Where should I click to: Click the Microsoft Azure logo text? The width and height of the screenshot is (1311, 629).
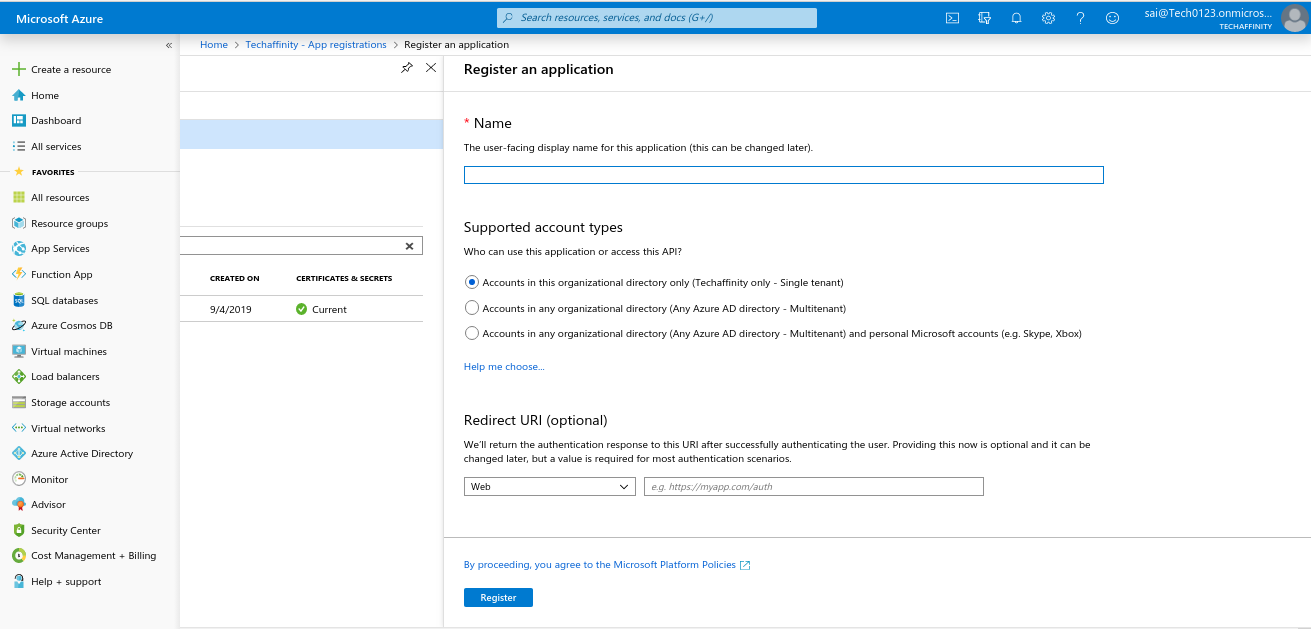point(60,19)
